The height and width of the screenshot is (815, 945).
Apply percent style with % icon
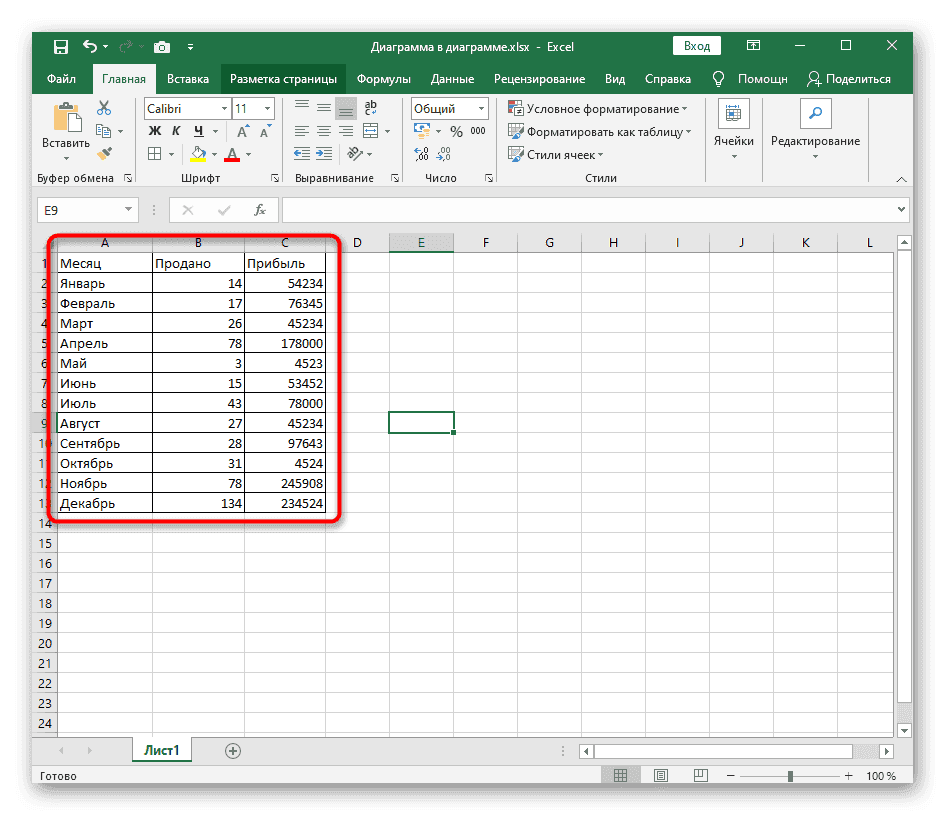point(456,131)
